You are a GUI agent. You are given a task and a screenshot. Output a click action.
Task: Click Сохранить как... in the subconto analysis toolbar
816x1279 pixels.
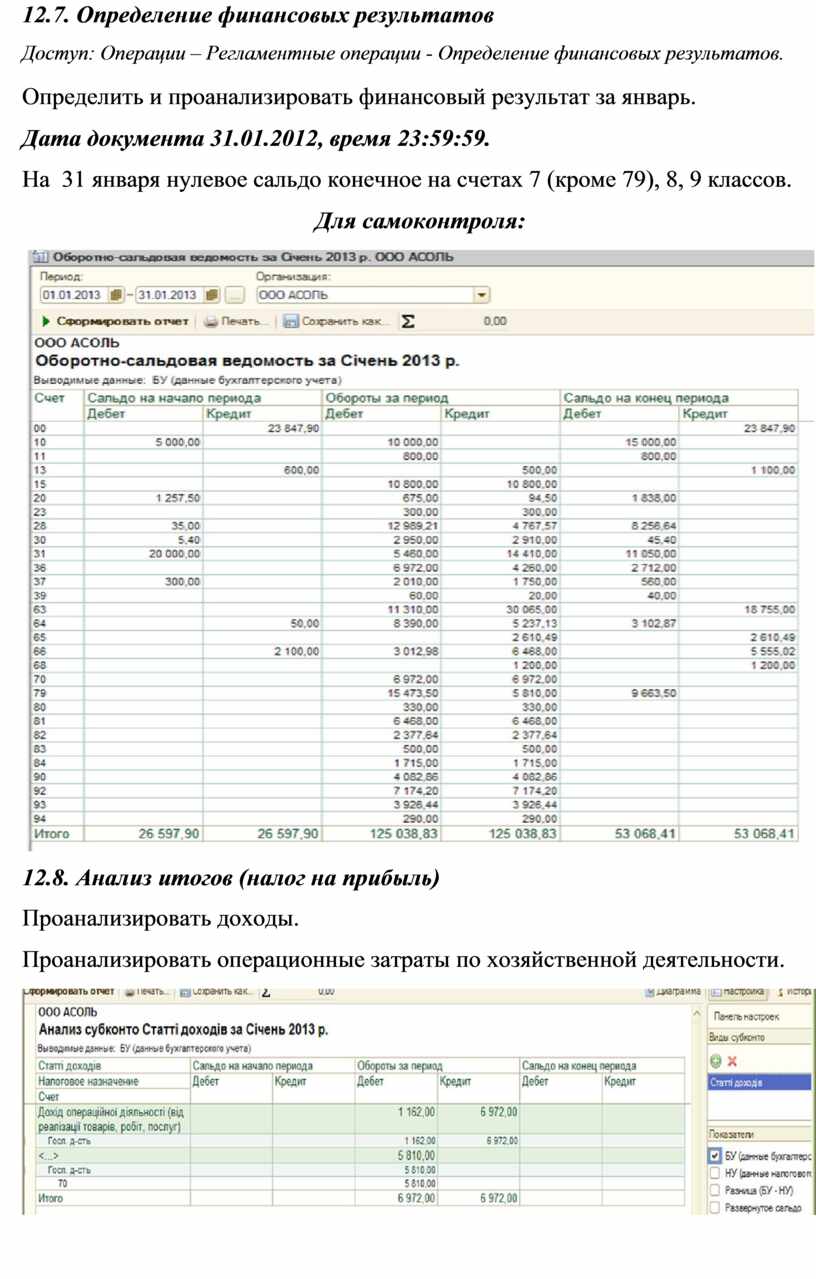[214, 992]
